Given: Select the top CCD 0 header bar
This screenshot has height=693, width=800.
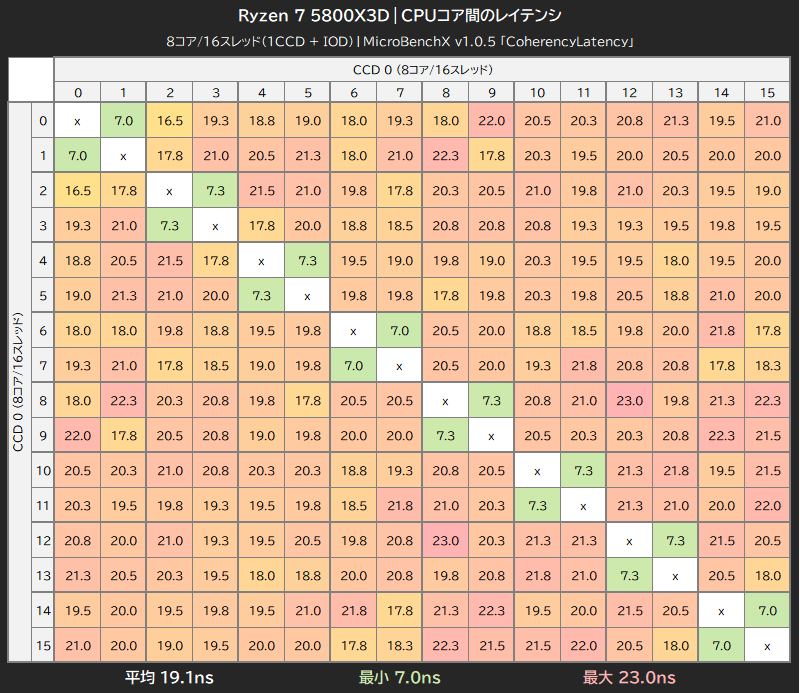Looking at the screenshot, I should coord(422,69).
